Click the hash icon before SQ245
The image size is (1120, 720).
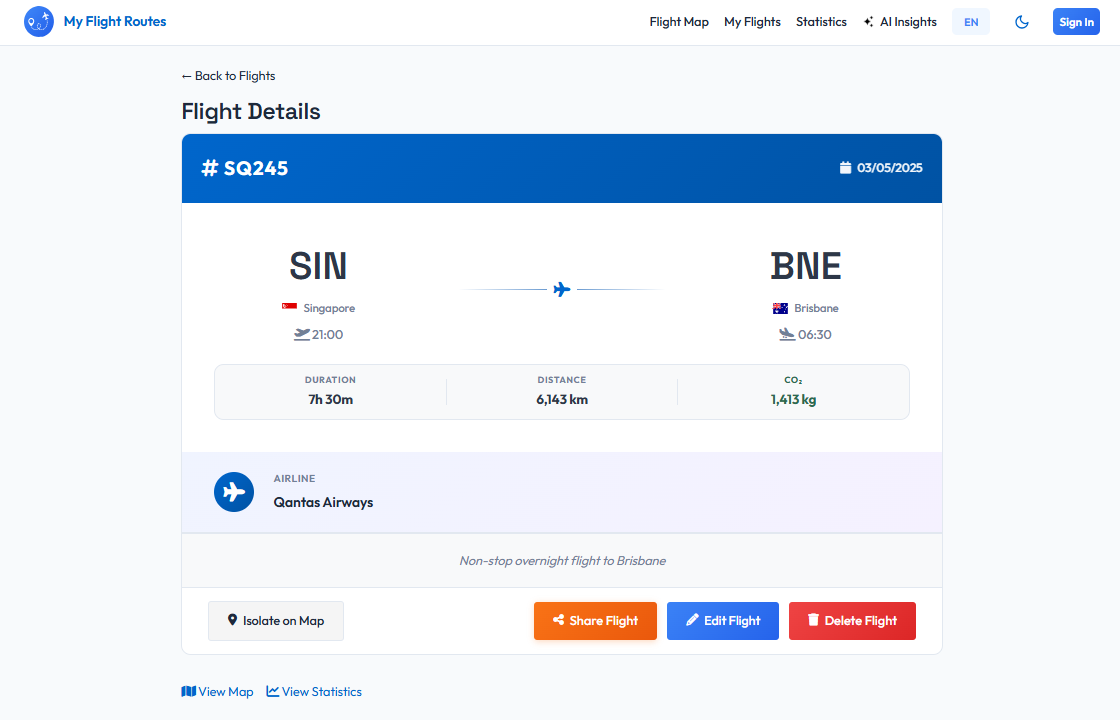click(x=209, y=169)
